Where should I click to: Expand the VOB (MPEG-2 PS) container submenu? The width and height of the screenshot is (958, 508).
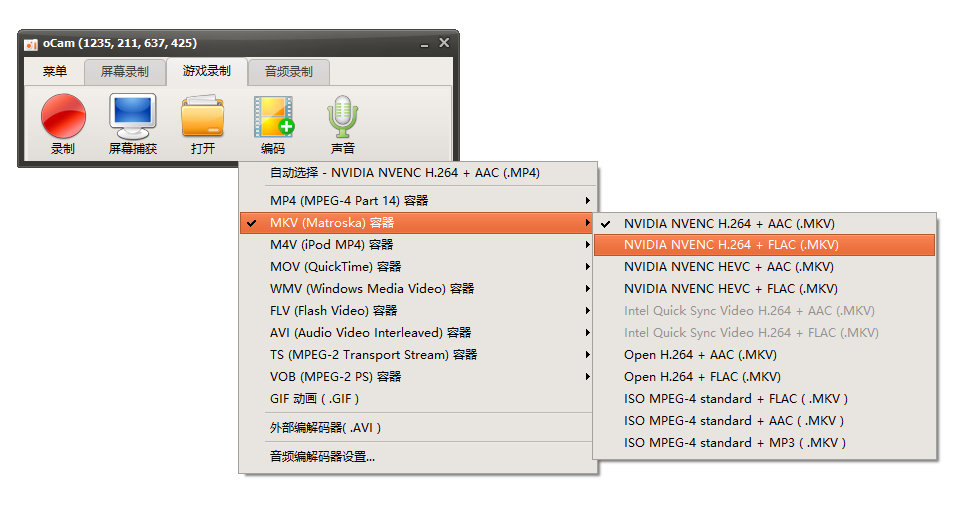(418, 377)
